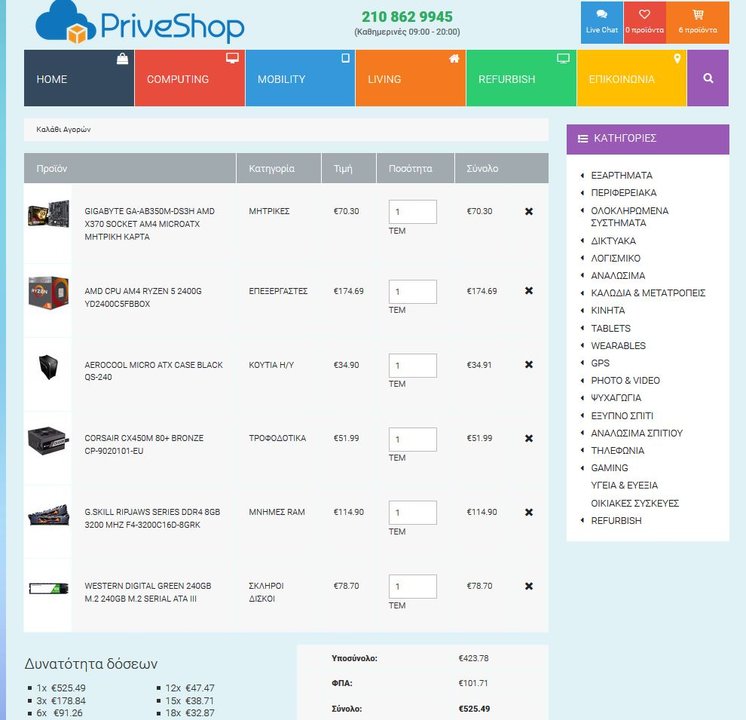Viewport: 746px width, 720px height.
Task: Open the Aerocool black case thumbnail
Action: pos(49,367)
